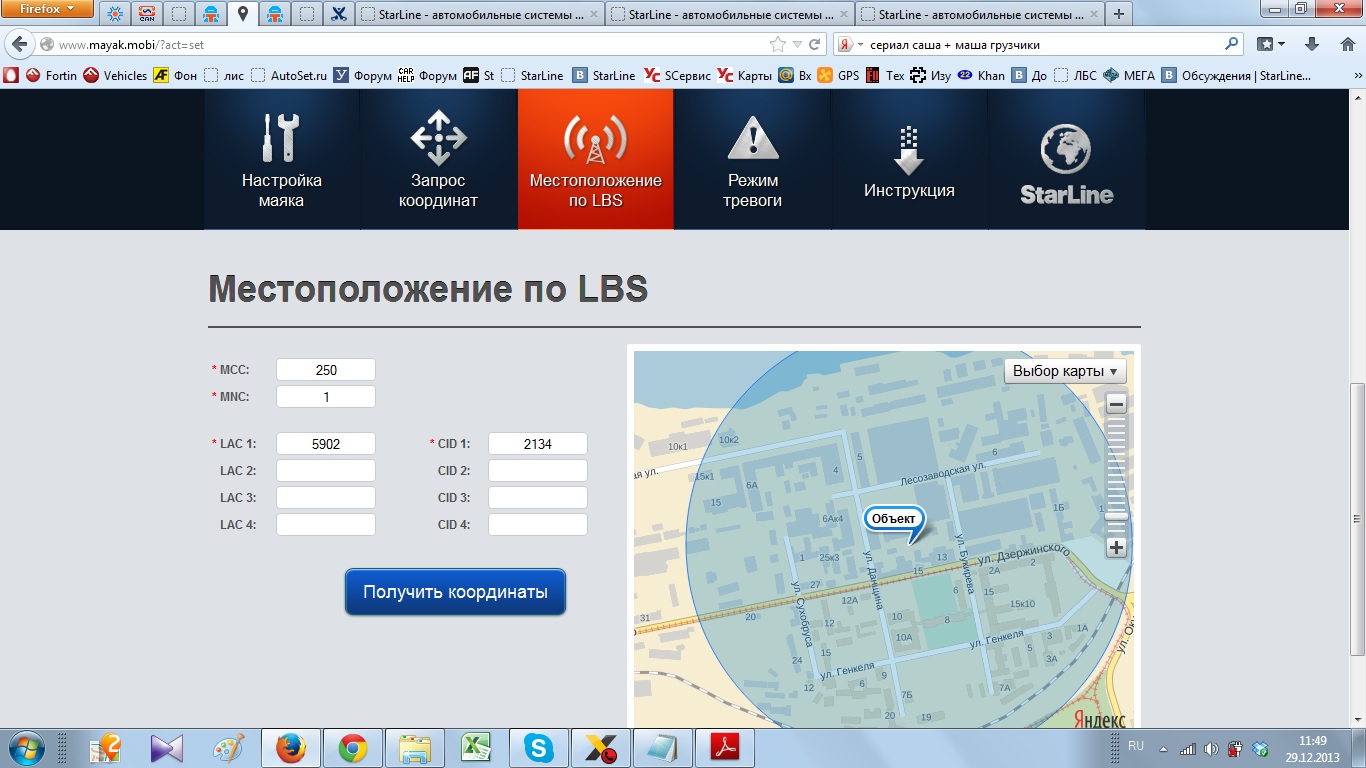Expand the Выбор карты dropdown
This screenshot has width=1366, height=768.
1064,371
